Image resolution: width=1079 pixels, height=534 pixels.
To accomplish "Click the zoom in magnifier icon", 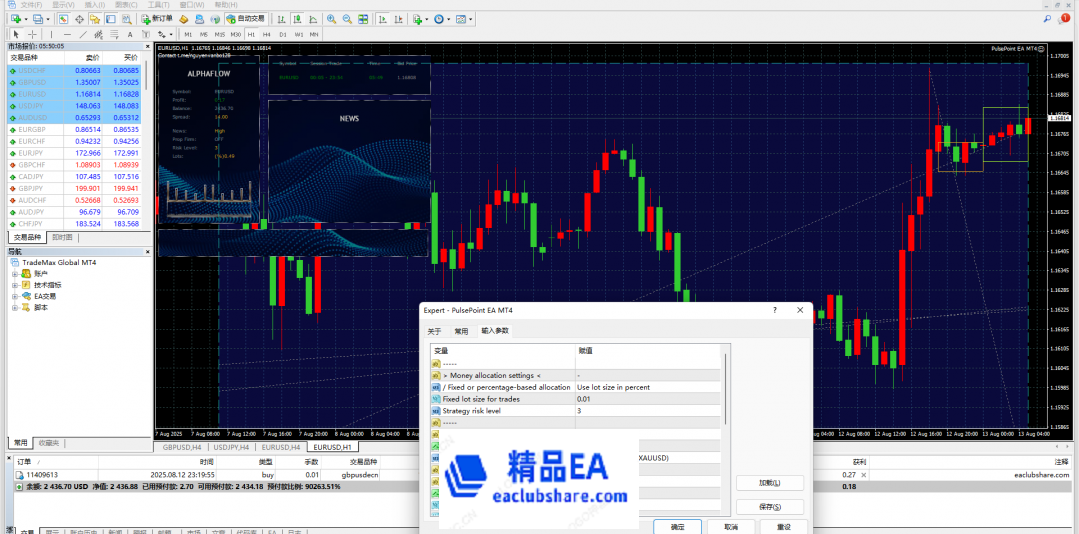I will (x=330, y=19).
